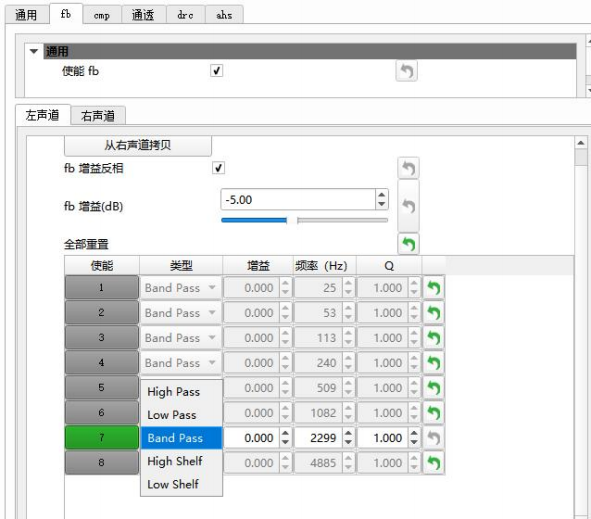Enable filter band 1 toggle button

tap(102, 288)
